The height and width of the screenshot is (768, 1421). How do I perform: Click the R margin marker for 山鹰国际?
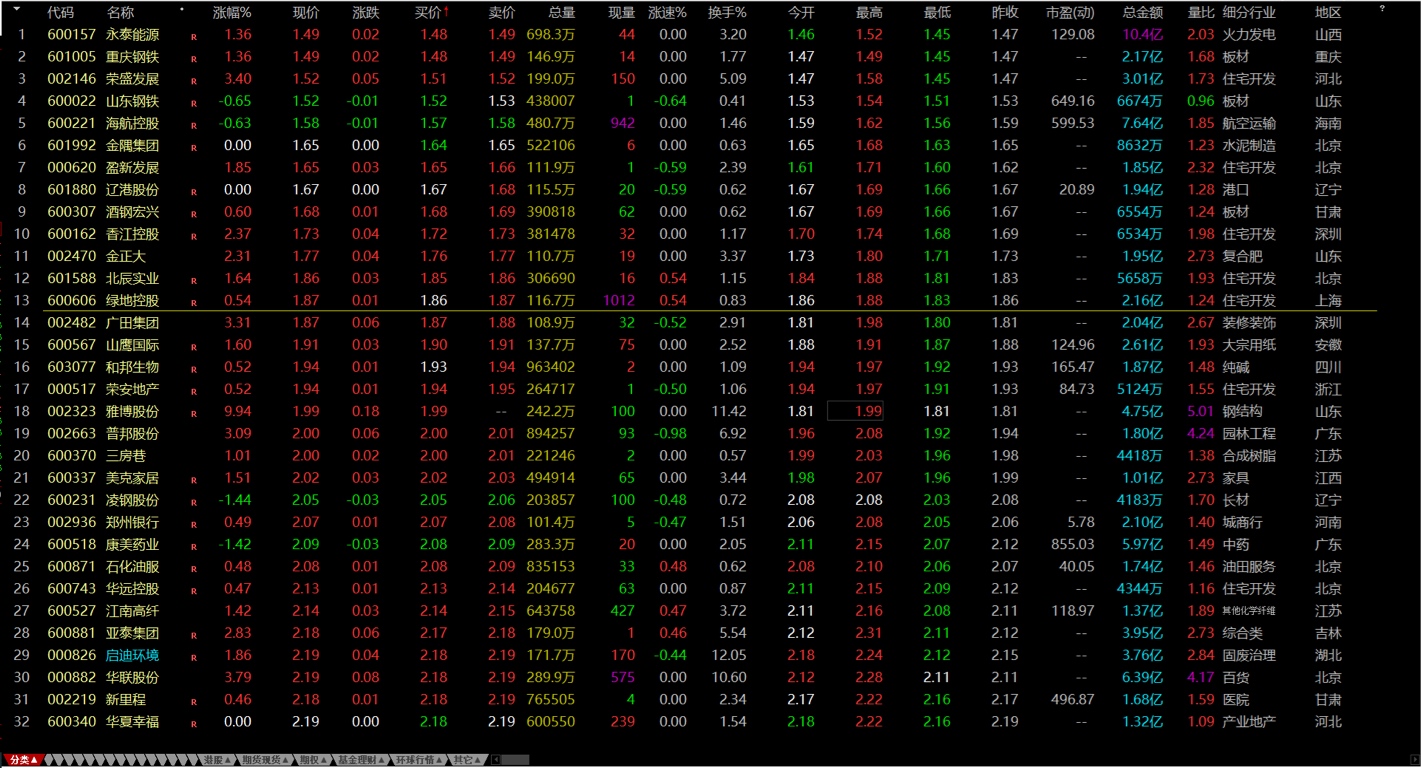click(194, 346)
